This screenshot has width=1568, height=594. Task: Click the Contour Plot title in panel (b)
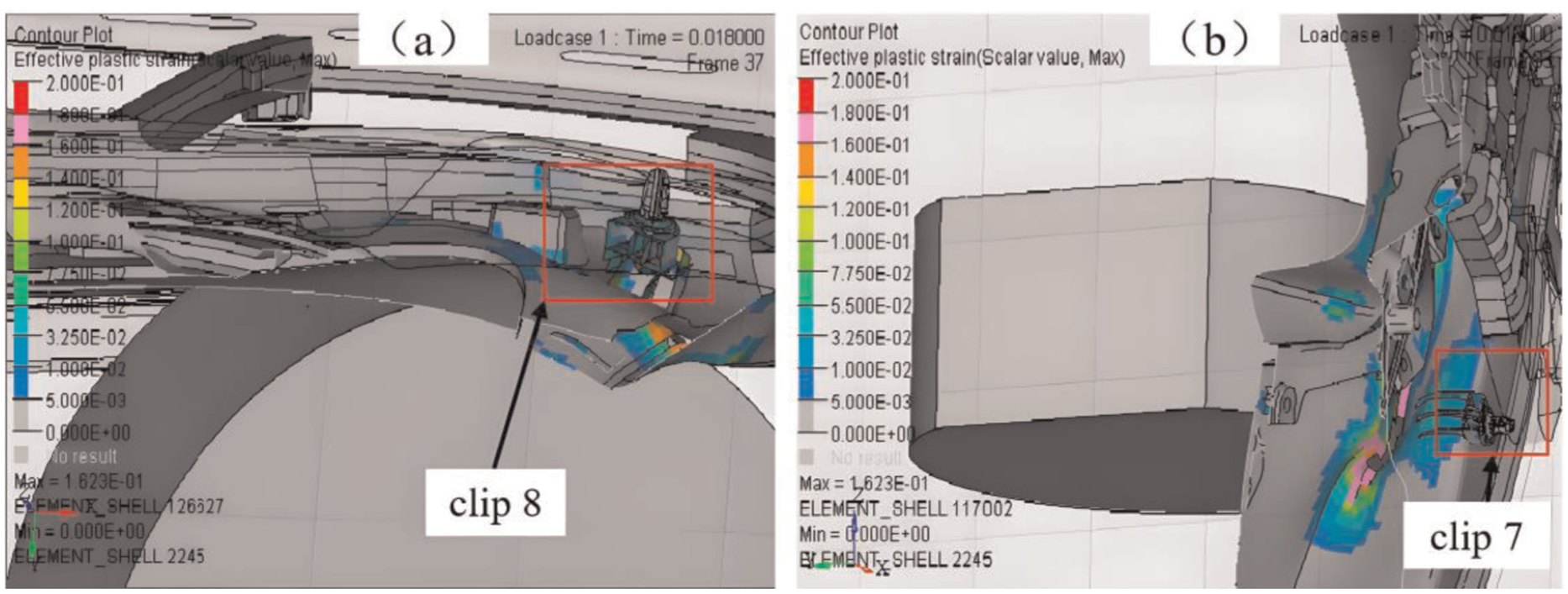(848, 32)
